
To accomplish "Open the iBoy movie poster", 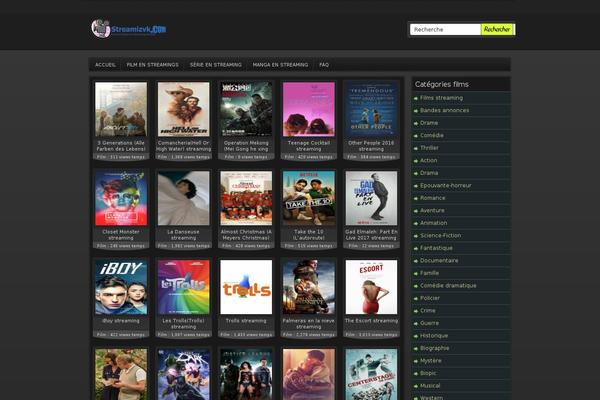I will point(121,287).
